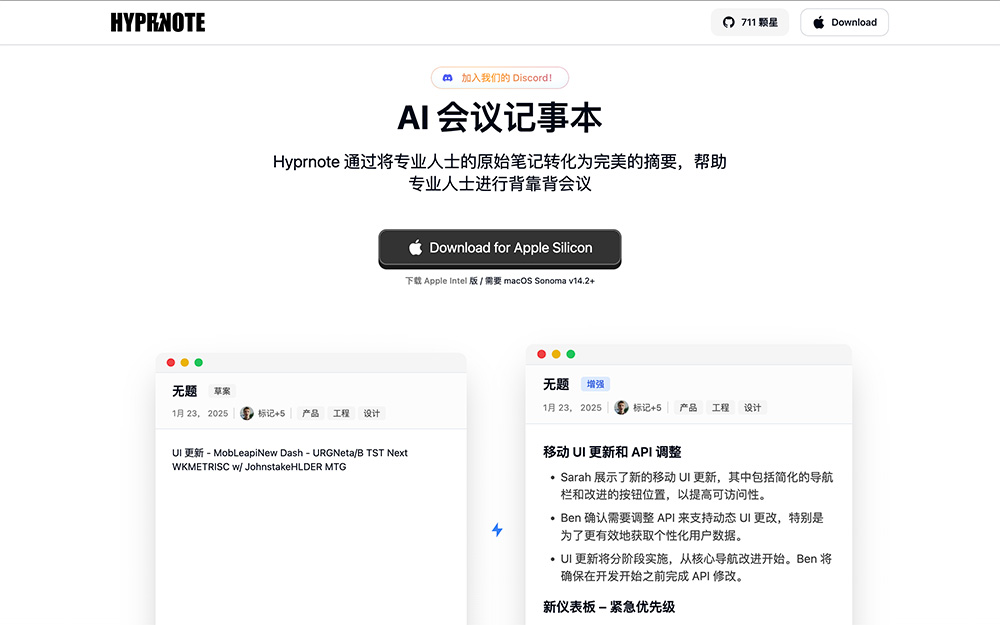Screen dimensions: 1000x625
Task: Click the 增强 badge in right note
Action: coord(595,384)
